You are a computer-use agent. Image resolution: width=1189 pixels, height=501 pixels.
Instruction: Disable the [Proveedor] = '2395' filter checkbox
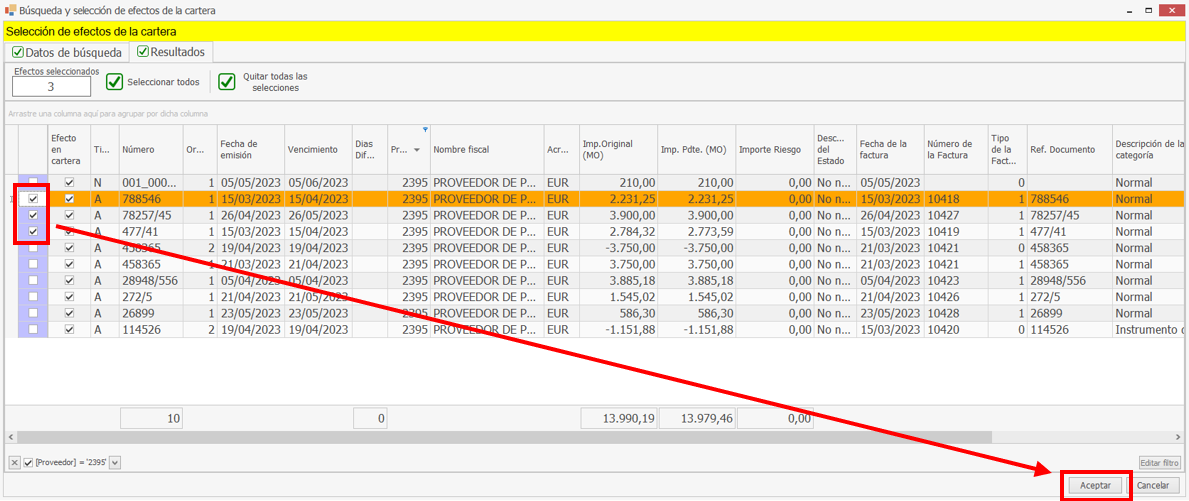(x=28, y=462)
